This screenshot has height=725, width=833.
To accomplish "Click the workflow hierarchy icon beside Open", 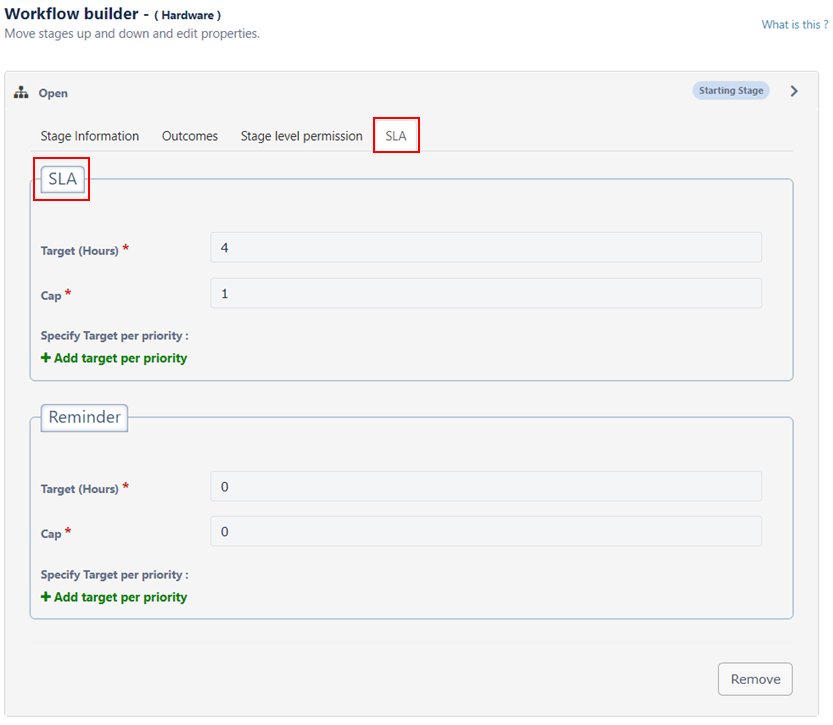I will tap(21, 92).
